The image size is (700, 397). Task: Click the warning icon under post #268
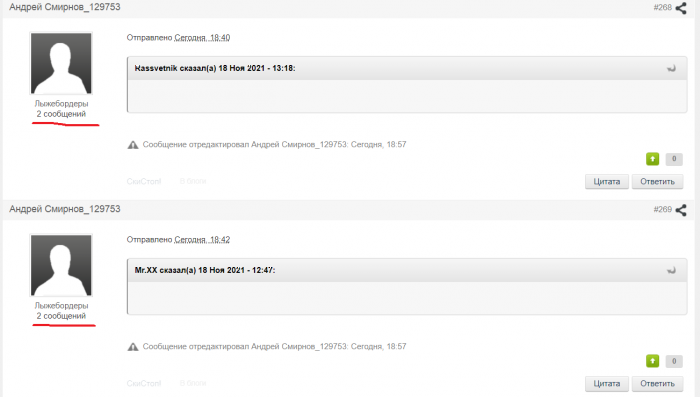(x=133, y=145)
